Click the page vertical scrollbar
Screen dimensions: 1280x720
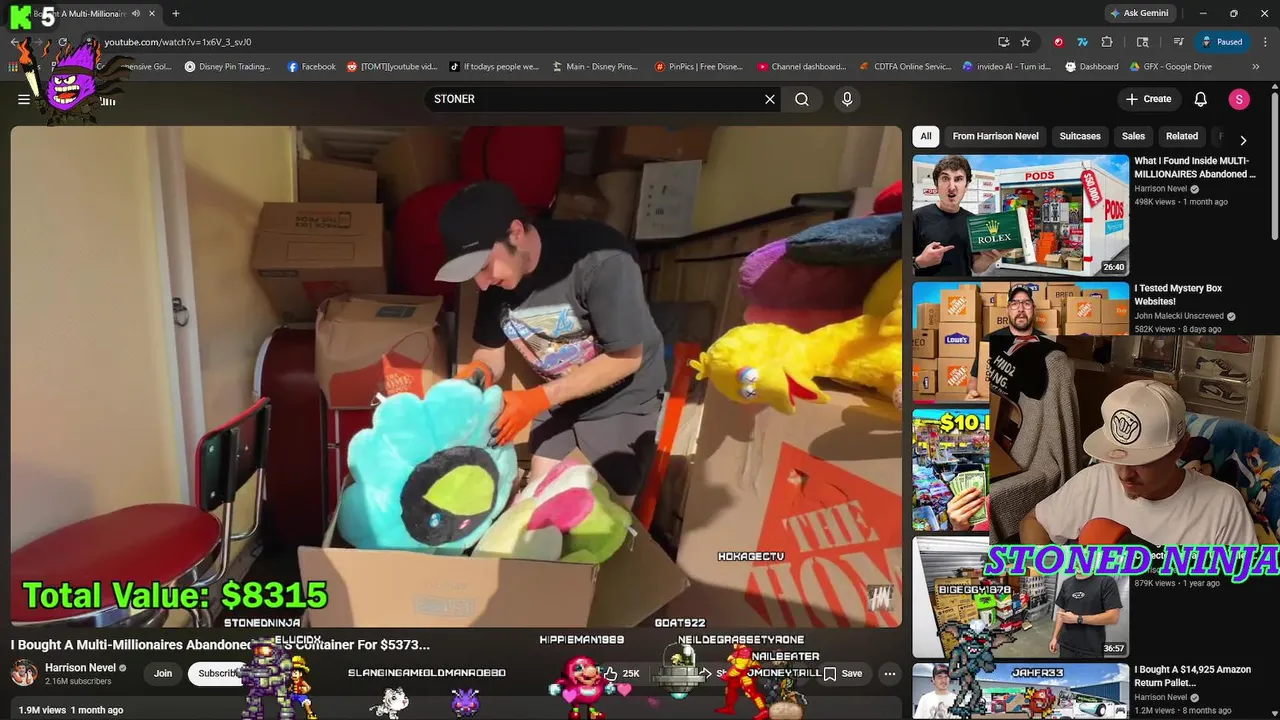pyautogui.click(x=1274, y=165)
